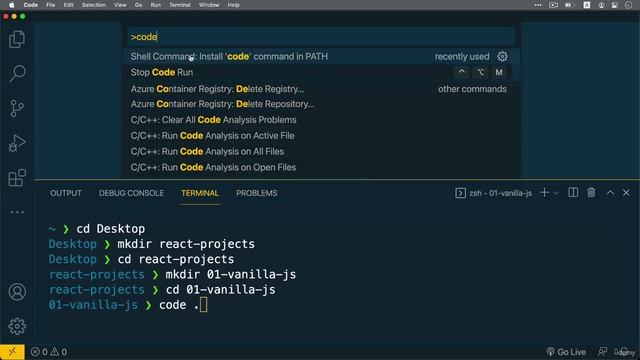The width and height of the screenshot is (640, 360).
Task: Open the new terminal launch profile dropdown
Action: tap(556, 193)
